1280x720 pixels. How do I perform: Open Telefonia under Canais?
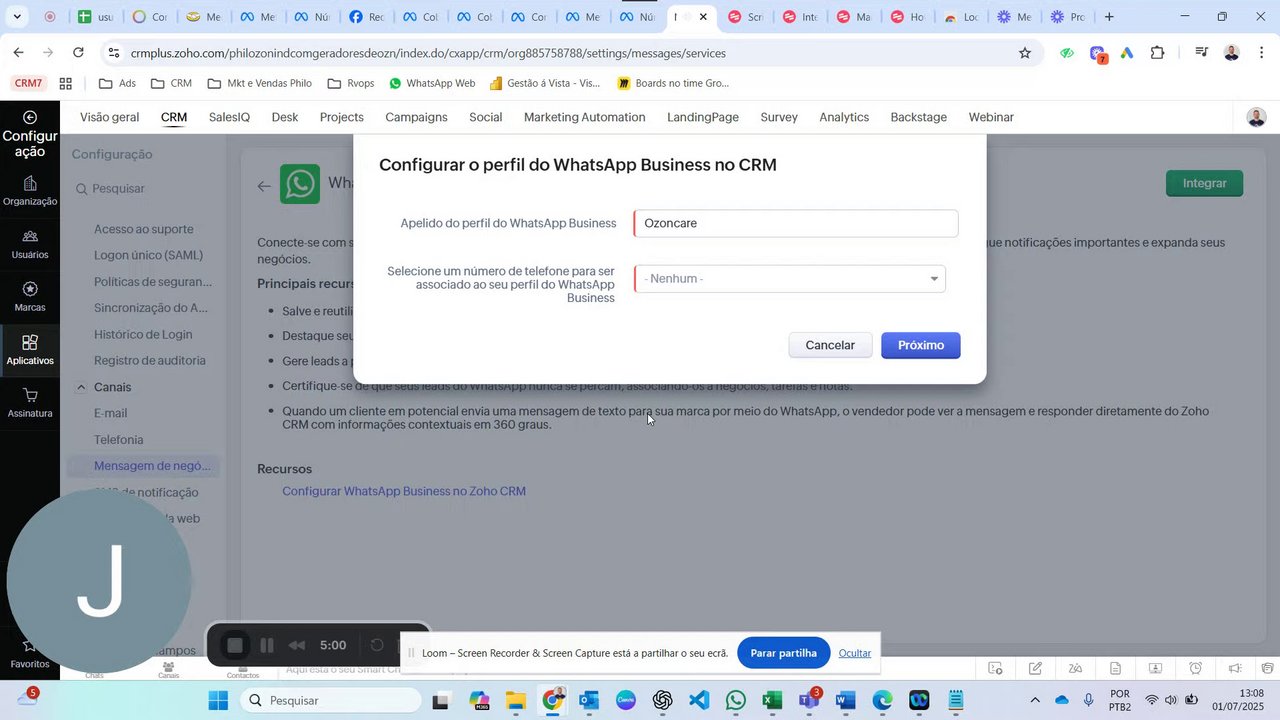coord(119,439)
